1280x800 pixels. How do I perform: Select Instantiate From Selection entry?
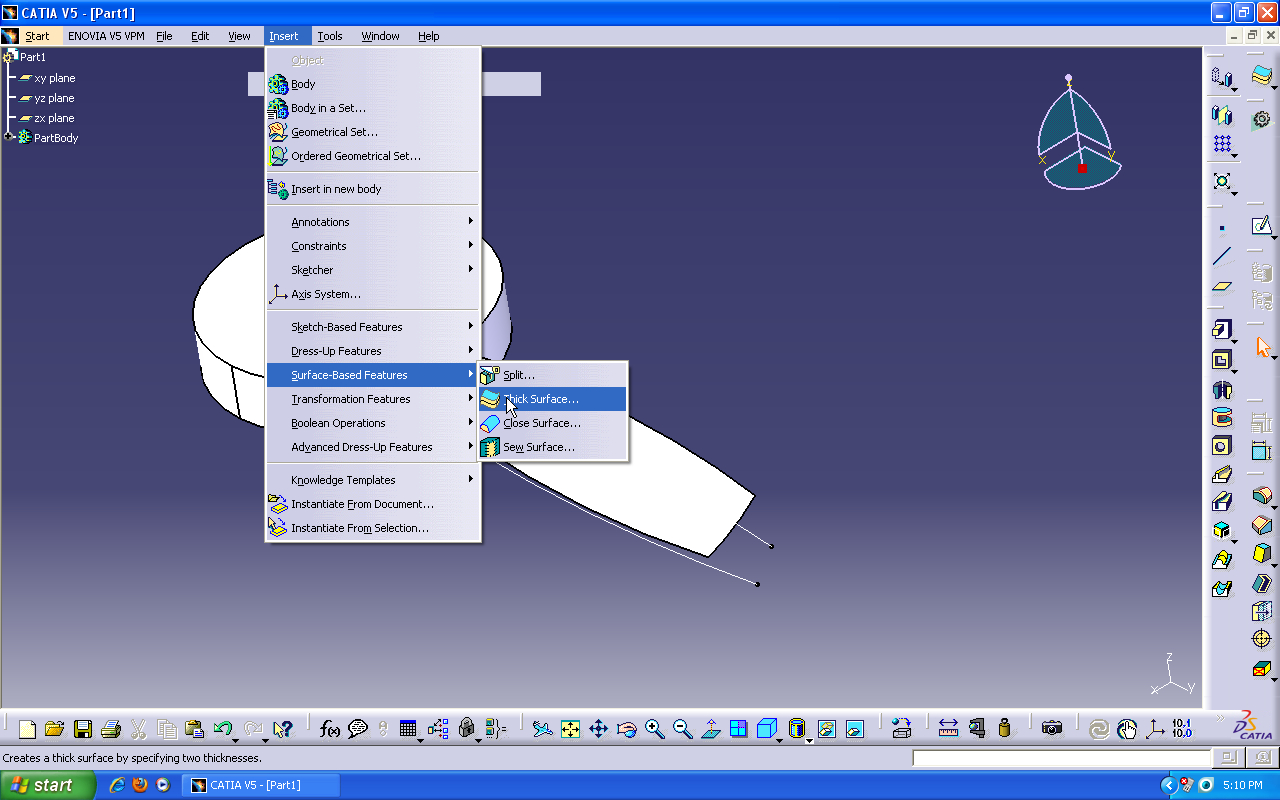(372, 528)
